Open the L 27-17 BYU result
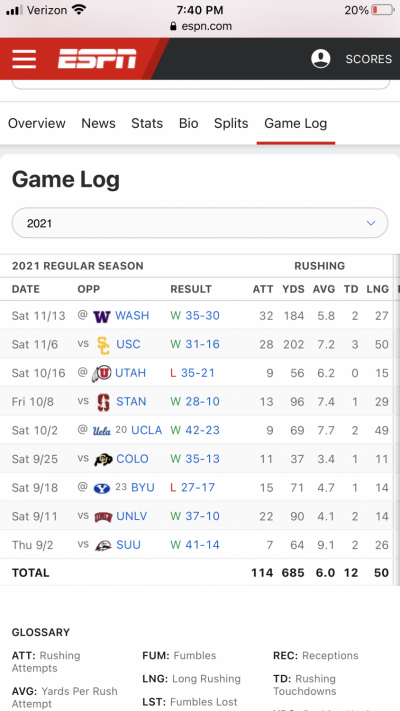 (x=193, y=487)
